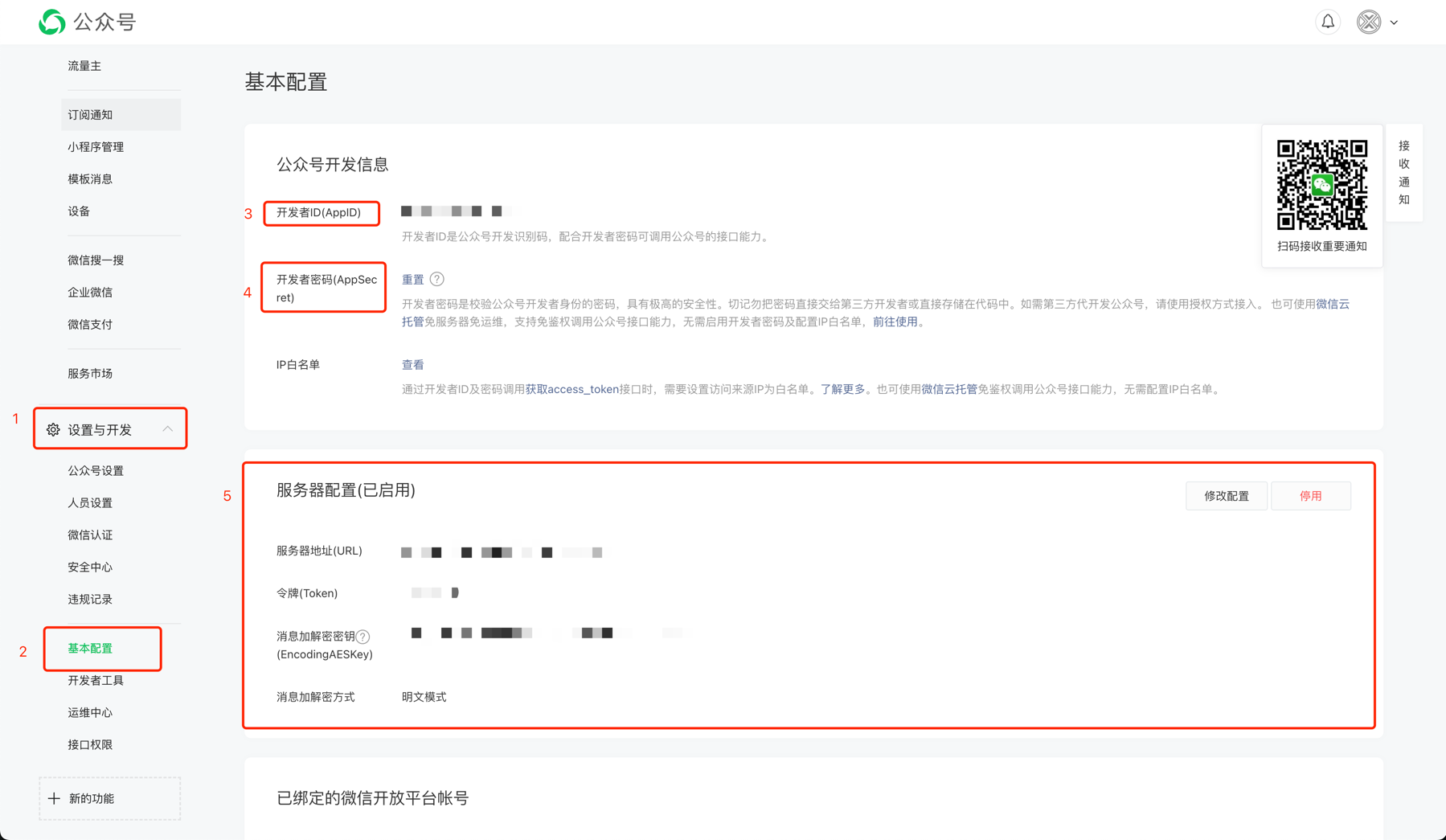Click 重置 to reset AppSecret
The width and height of the screenshot is (1446, 840).
413,280
